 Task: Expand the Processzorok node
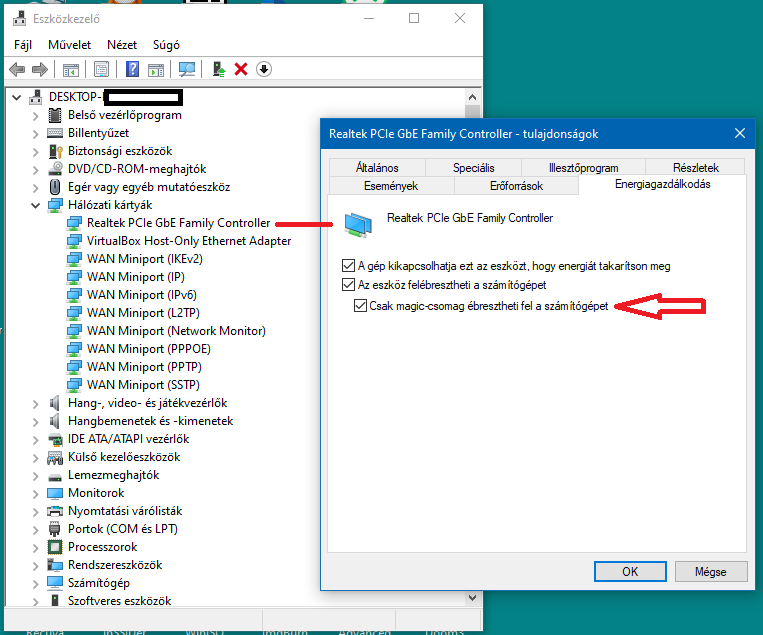click(35, 548)
